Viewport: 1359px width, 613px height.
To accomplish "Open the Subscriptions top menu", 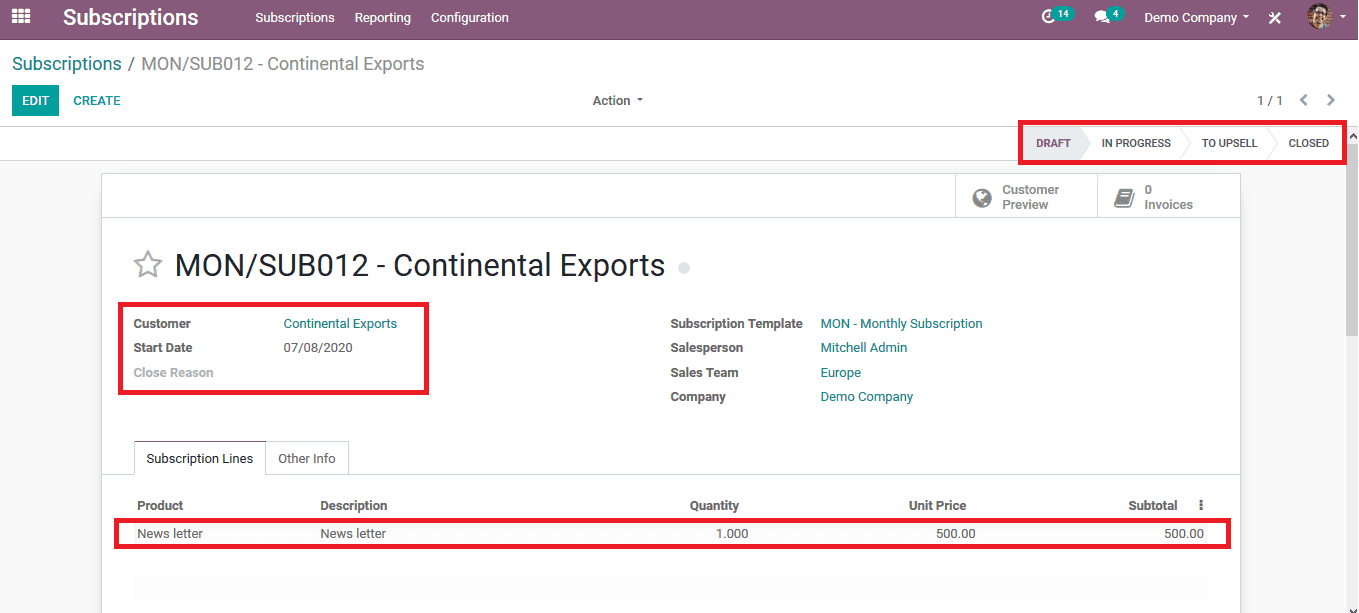I will (295, 18).
